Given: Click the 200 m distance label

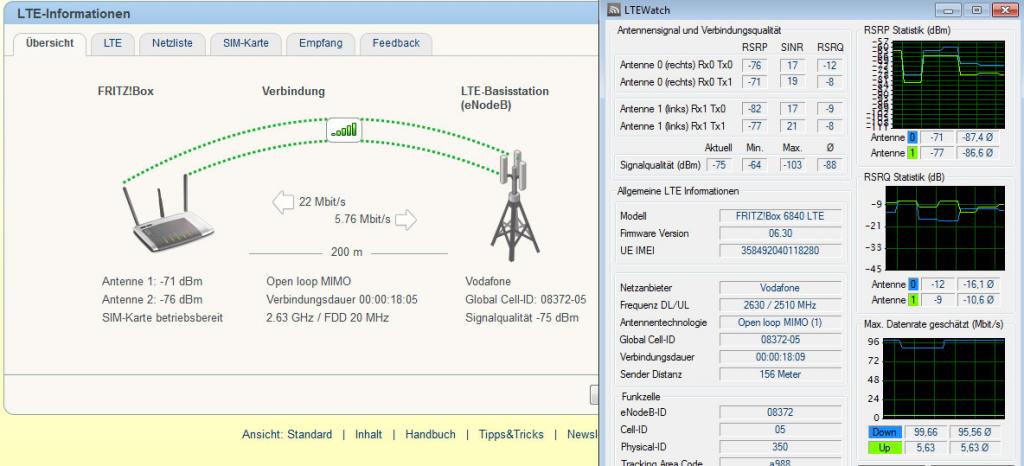Looking at the screenshot, I should pos(347,253).
